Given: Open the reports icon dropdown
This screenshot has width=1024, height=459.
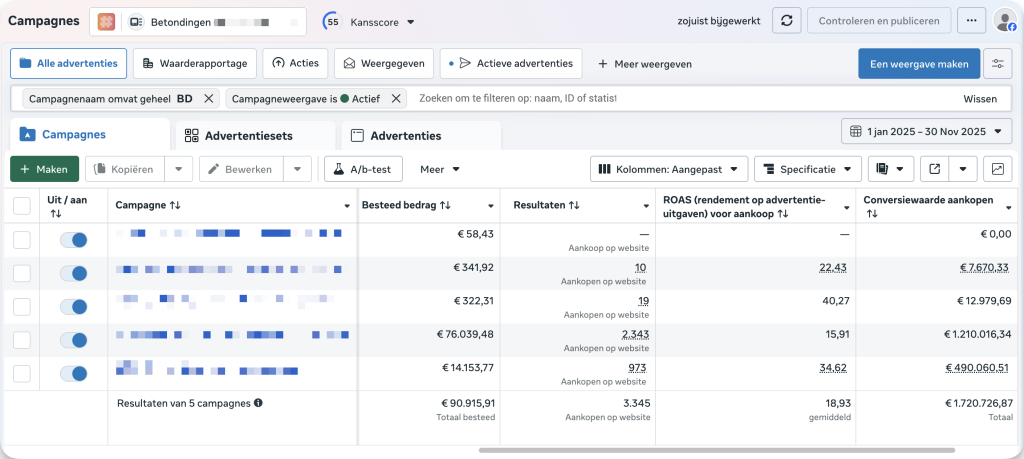Looking at the screenshot, I should point(890,169).
